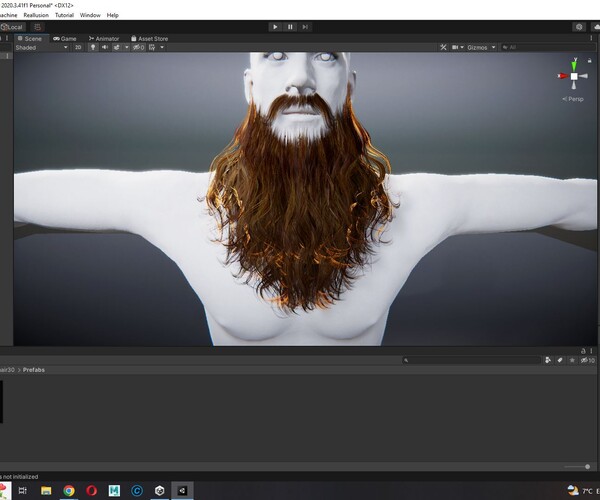Image resolution: width=600 pixels, height=500 pixels.
Task: Open File Explorer from the taskbar
Action: (46, 490)
